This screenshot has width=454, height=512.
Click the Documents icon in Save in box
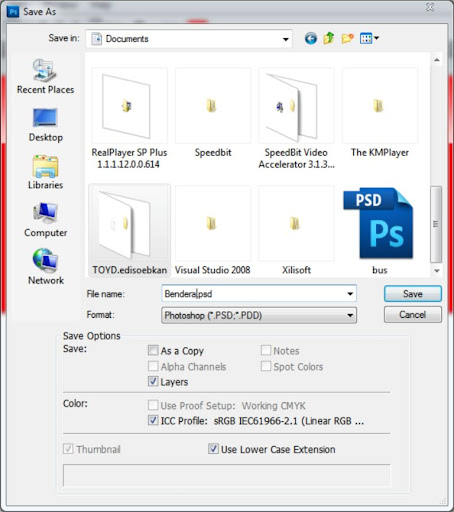[97, 39]
